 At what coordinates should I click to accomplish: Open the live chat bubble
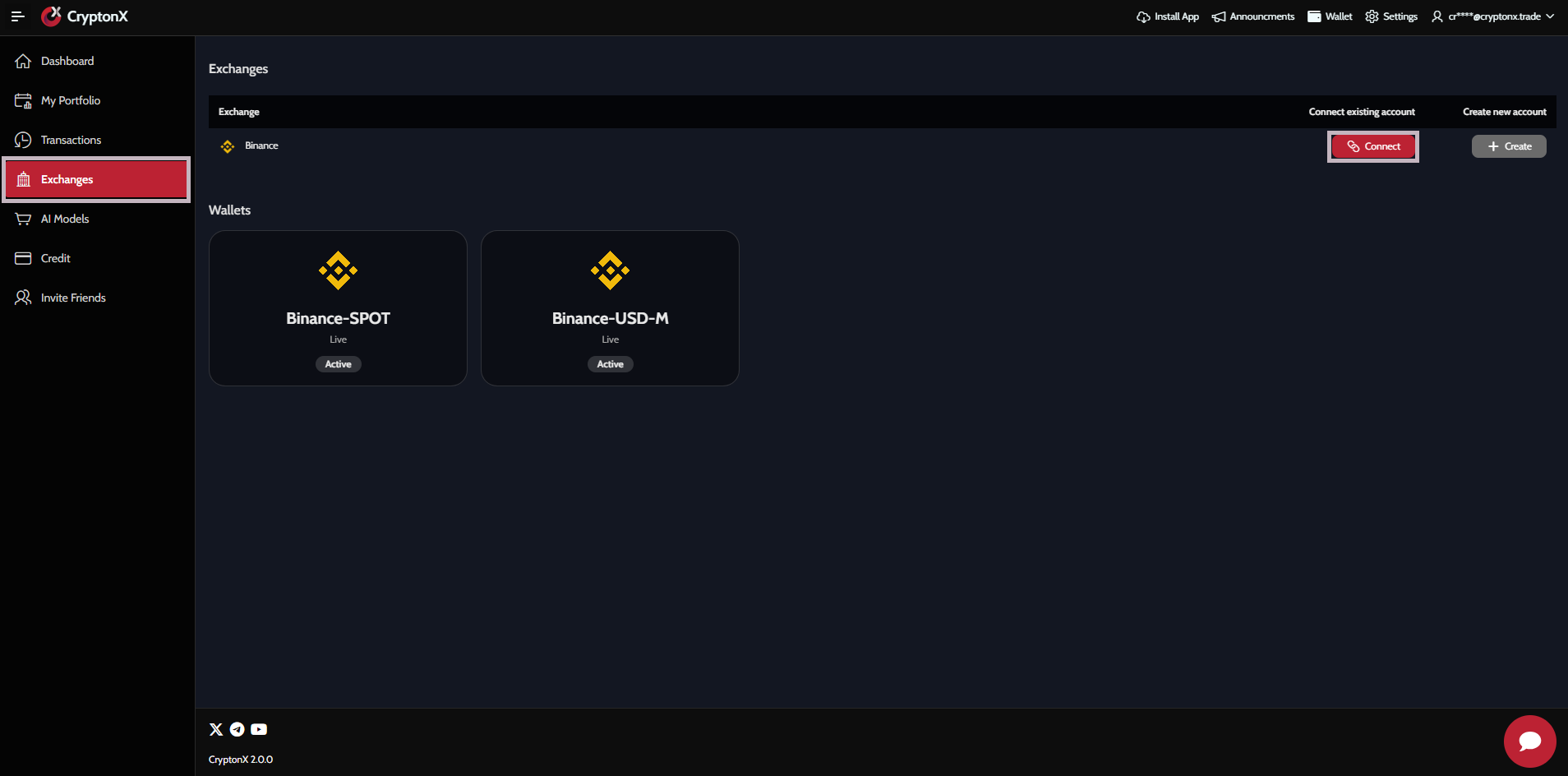coord(1529,741)
